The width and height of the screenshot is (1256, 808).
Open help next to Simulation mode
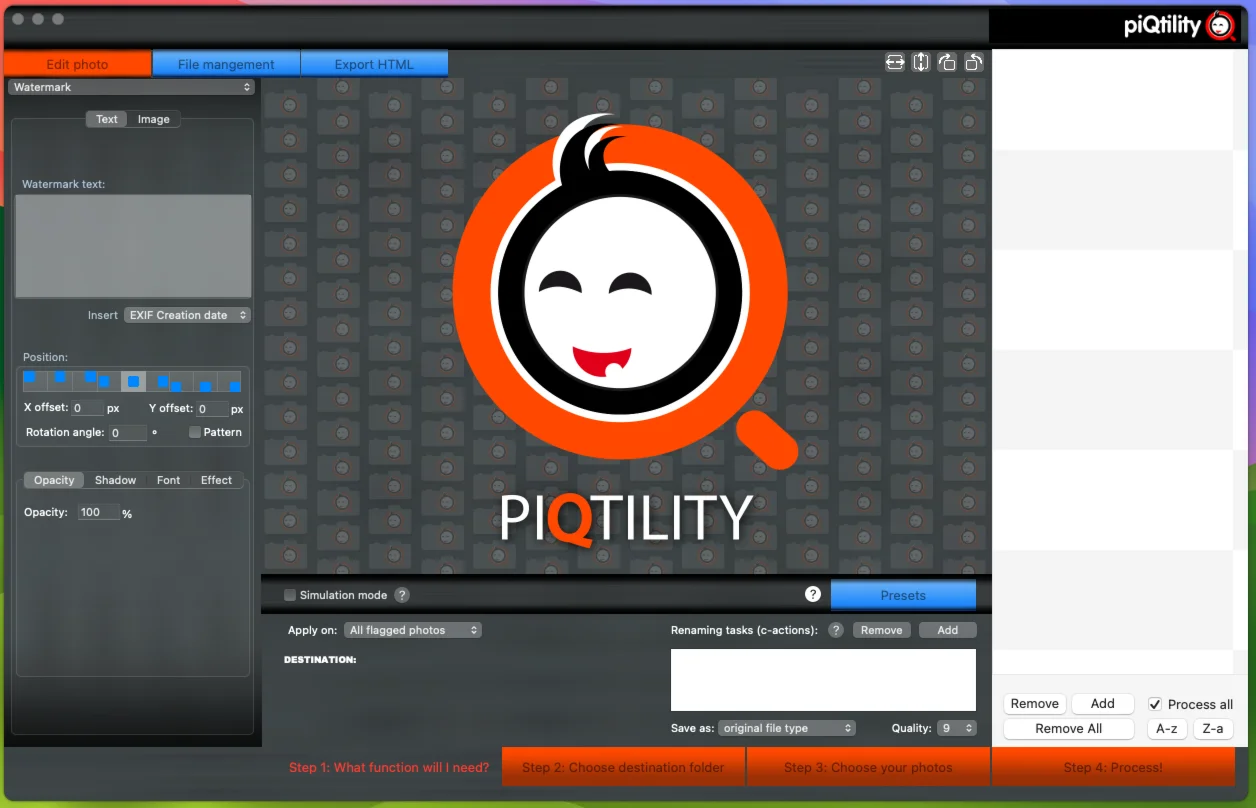pos(402,595)
